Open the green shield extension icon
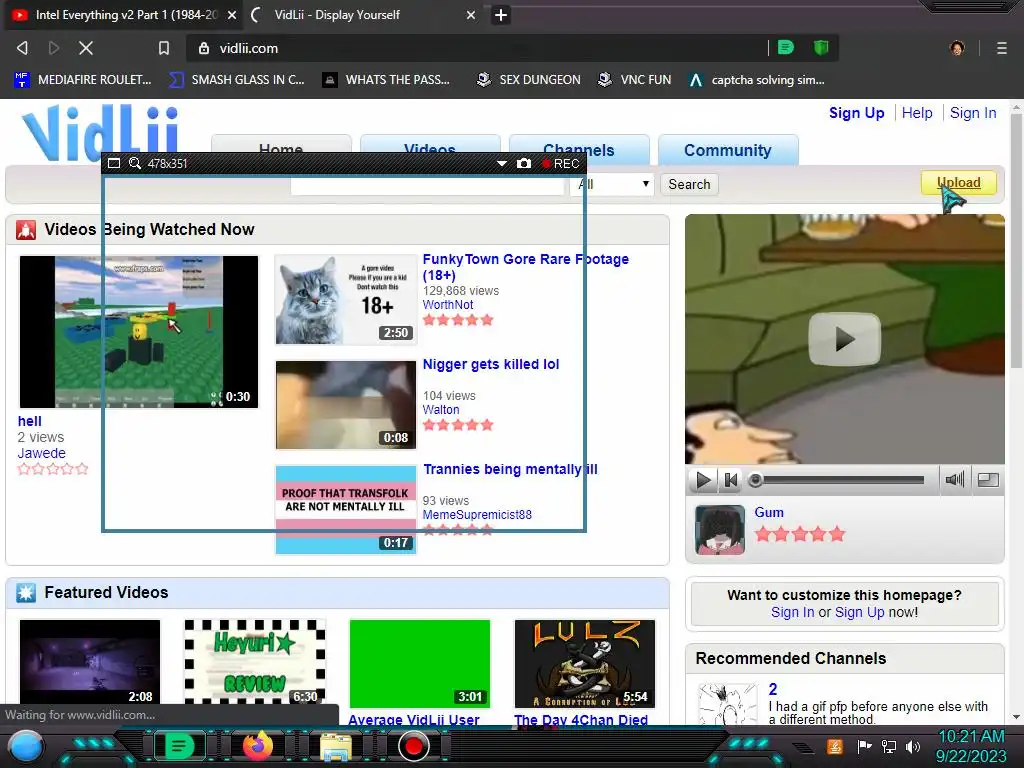 tap(821, 47)
